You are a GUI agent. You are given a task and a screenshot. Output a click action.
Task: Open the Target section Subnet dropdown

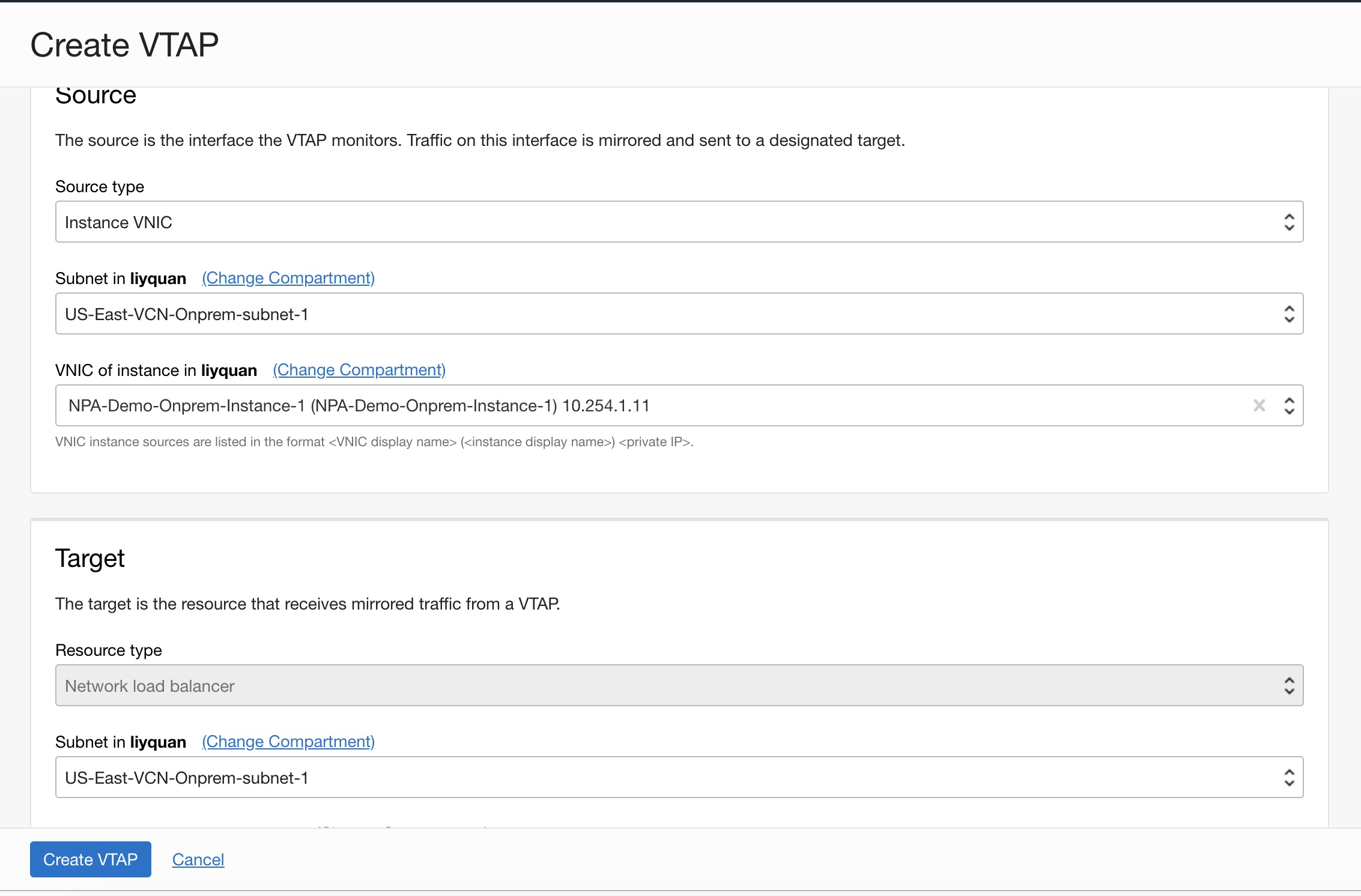(x=661, y=778)
